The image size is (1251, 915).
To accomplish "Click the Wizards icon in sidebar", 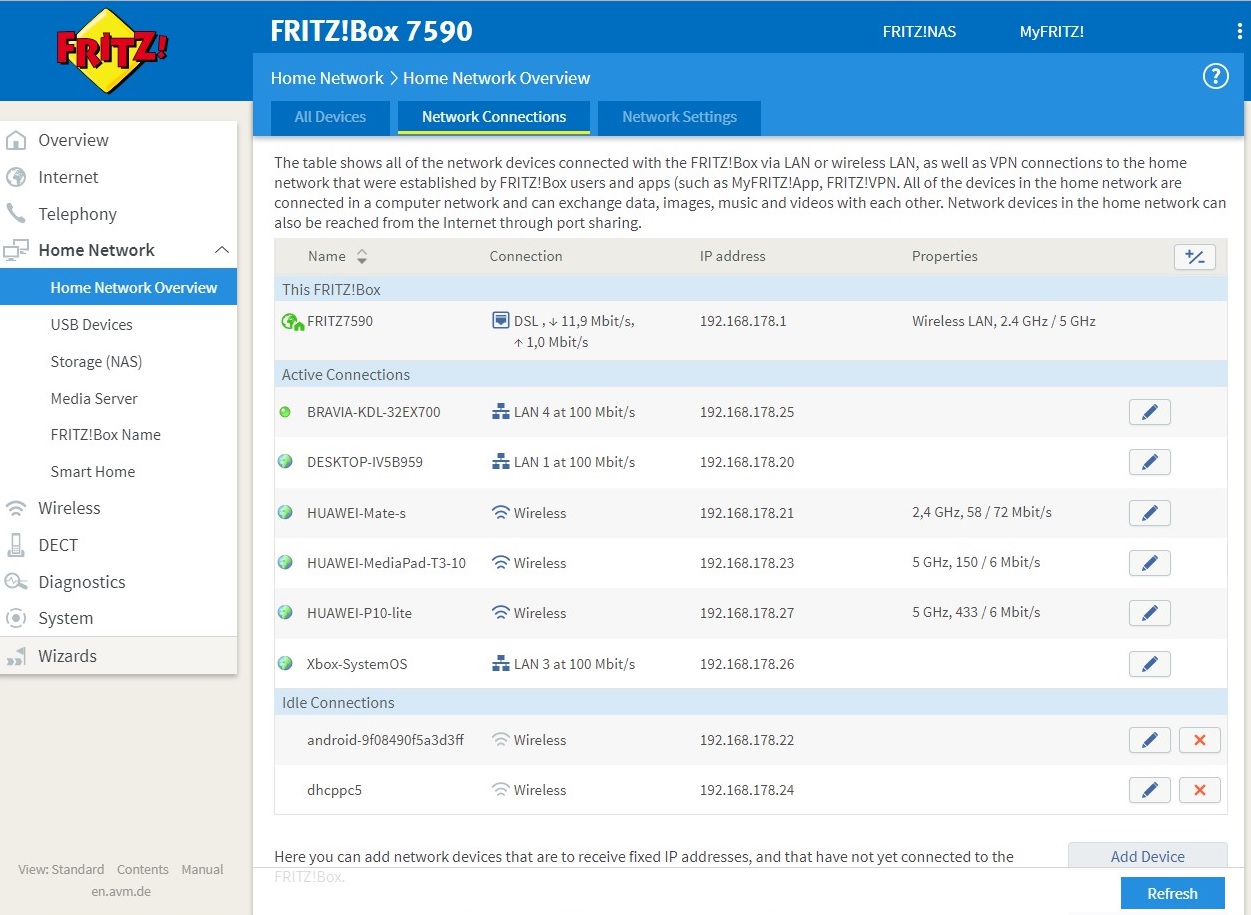I will pos(16,656).
